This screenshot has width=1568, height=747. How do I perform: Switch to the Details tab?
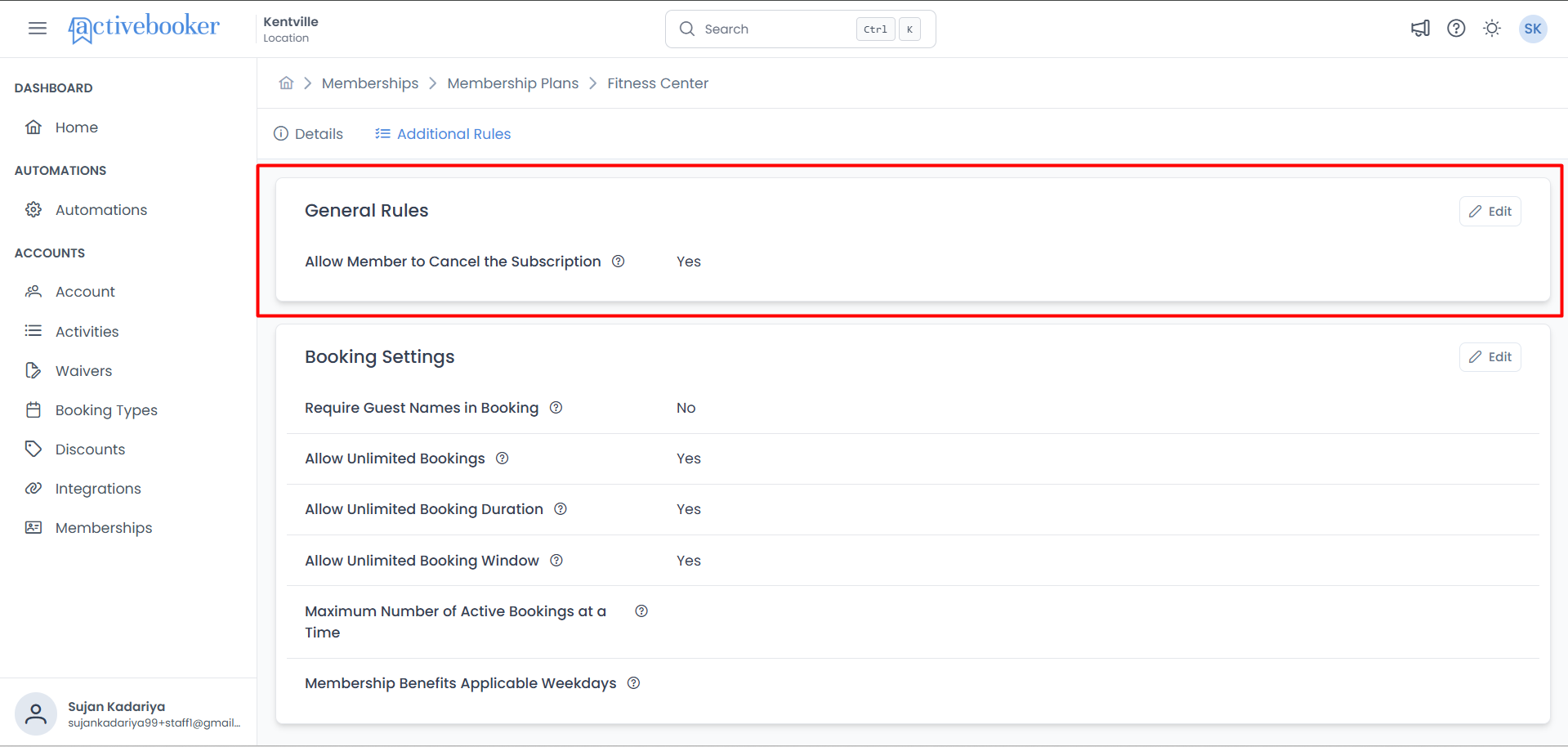308,133
